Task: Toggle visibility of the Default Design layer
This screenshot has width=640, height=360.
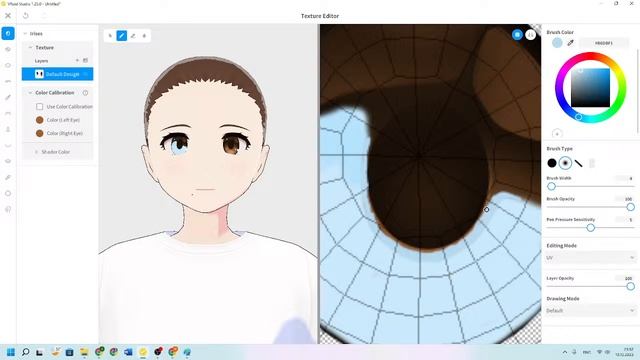Action: pos(86,74)
